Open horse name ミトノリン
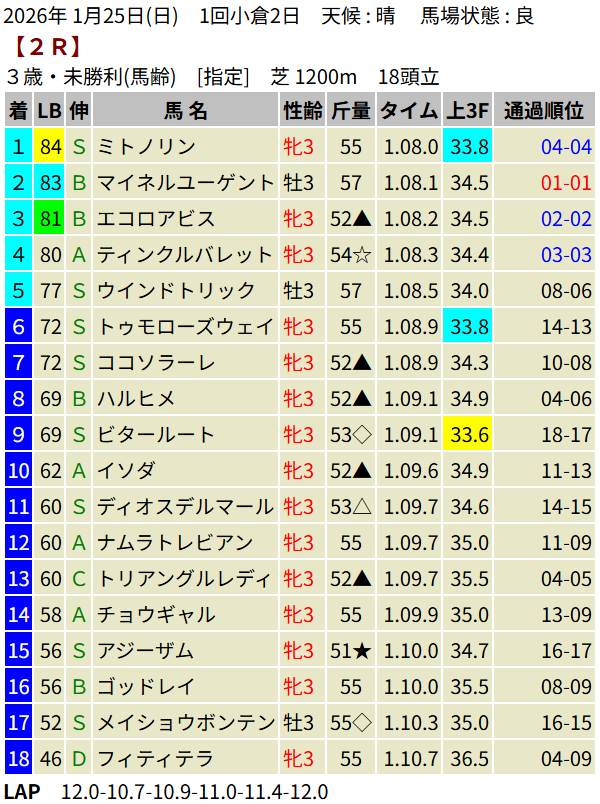600x804 pixels. click(x=146, y=147)
